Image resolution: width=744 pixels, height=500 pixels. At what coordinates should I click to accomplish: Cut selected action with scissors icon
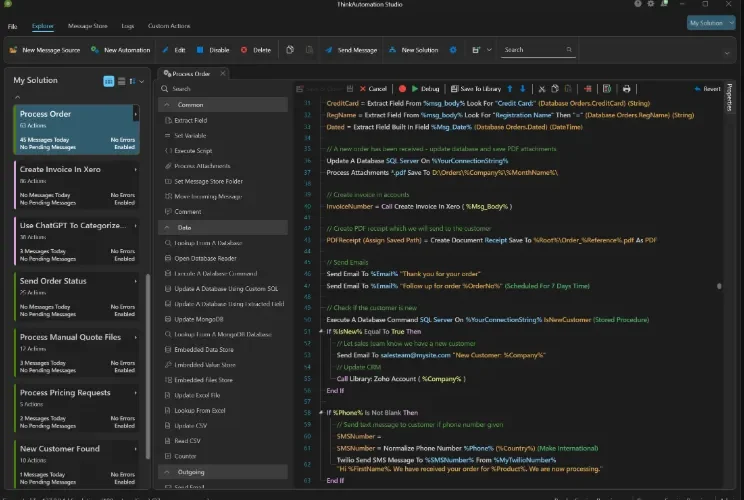pos(542,89)
